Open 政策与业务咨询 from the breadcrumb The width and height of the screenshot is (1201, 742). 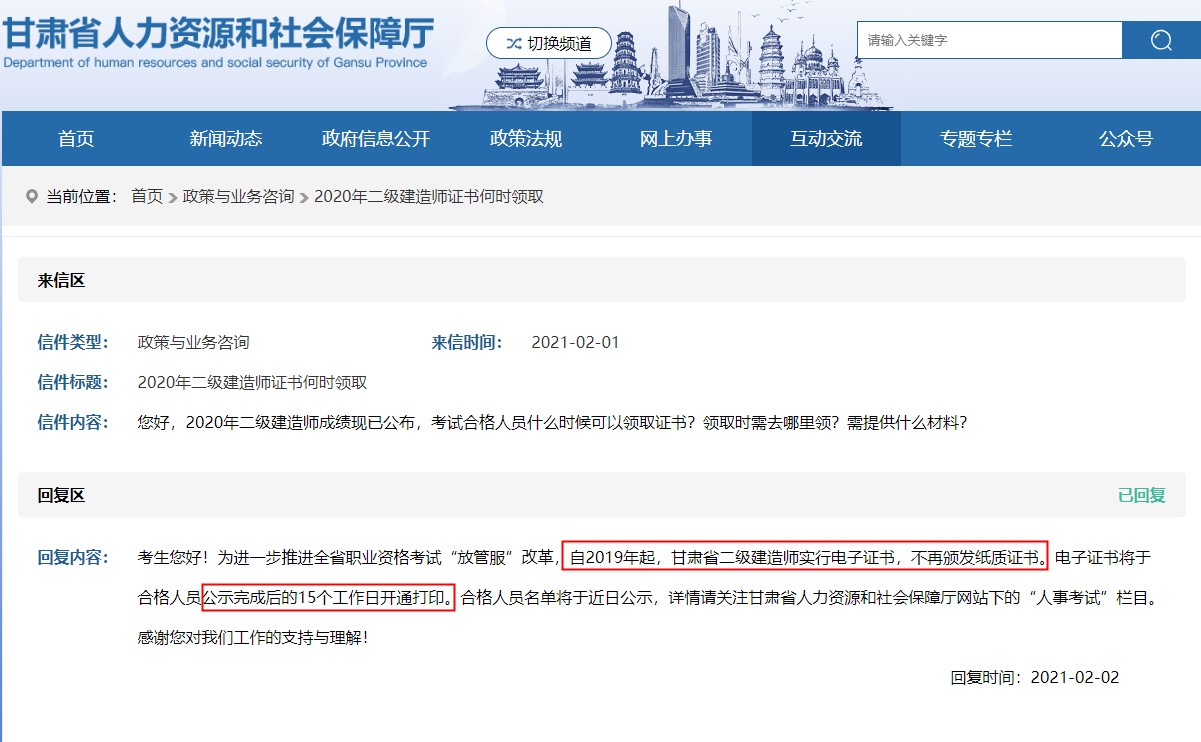tap(238, 197)
